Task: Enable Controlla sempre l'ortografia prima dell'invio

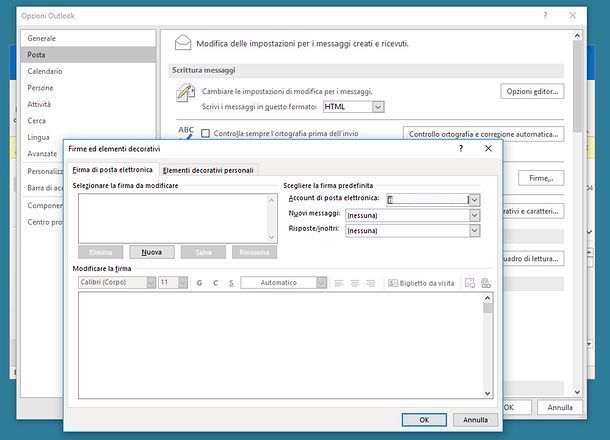Action: (x=205, y=133)
